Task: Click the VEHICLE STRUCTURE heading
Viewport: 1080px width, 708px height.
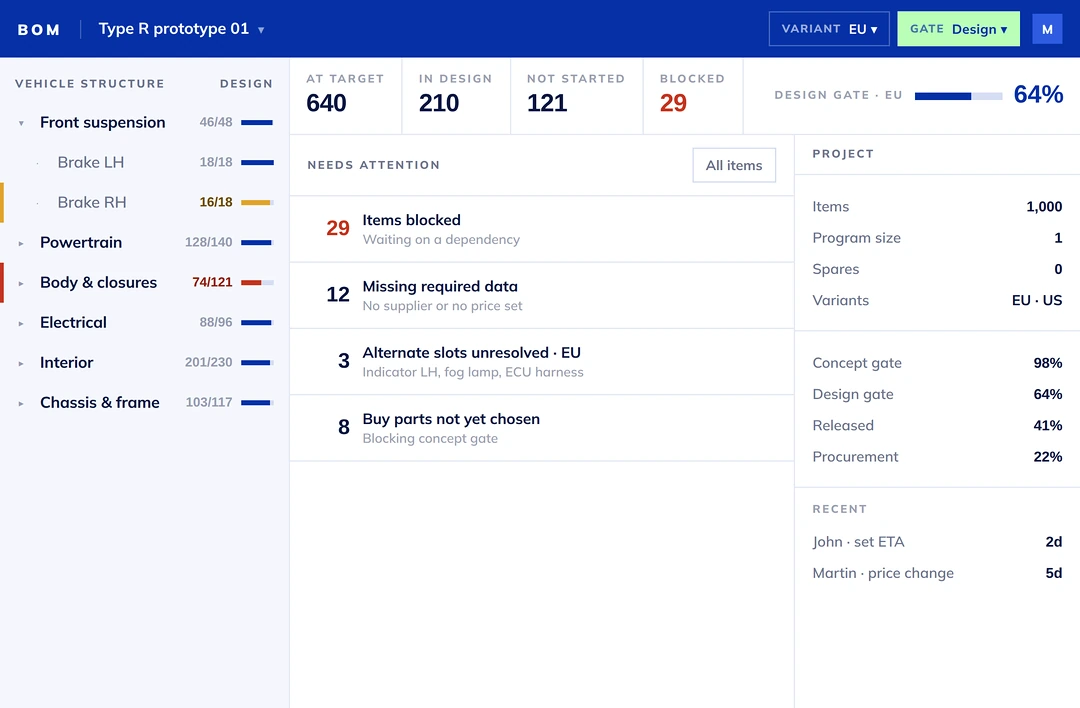Action: pos(90,83)
